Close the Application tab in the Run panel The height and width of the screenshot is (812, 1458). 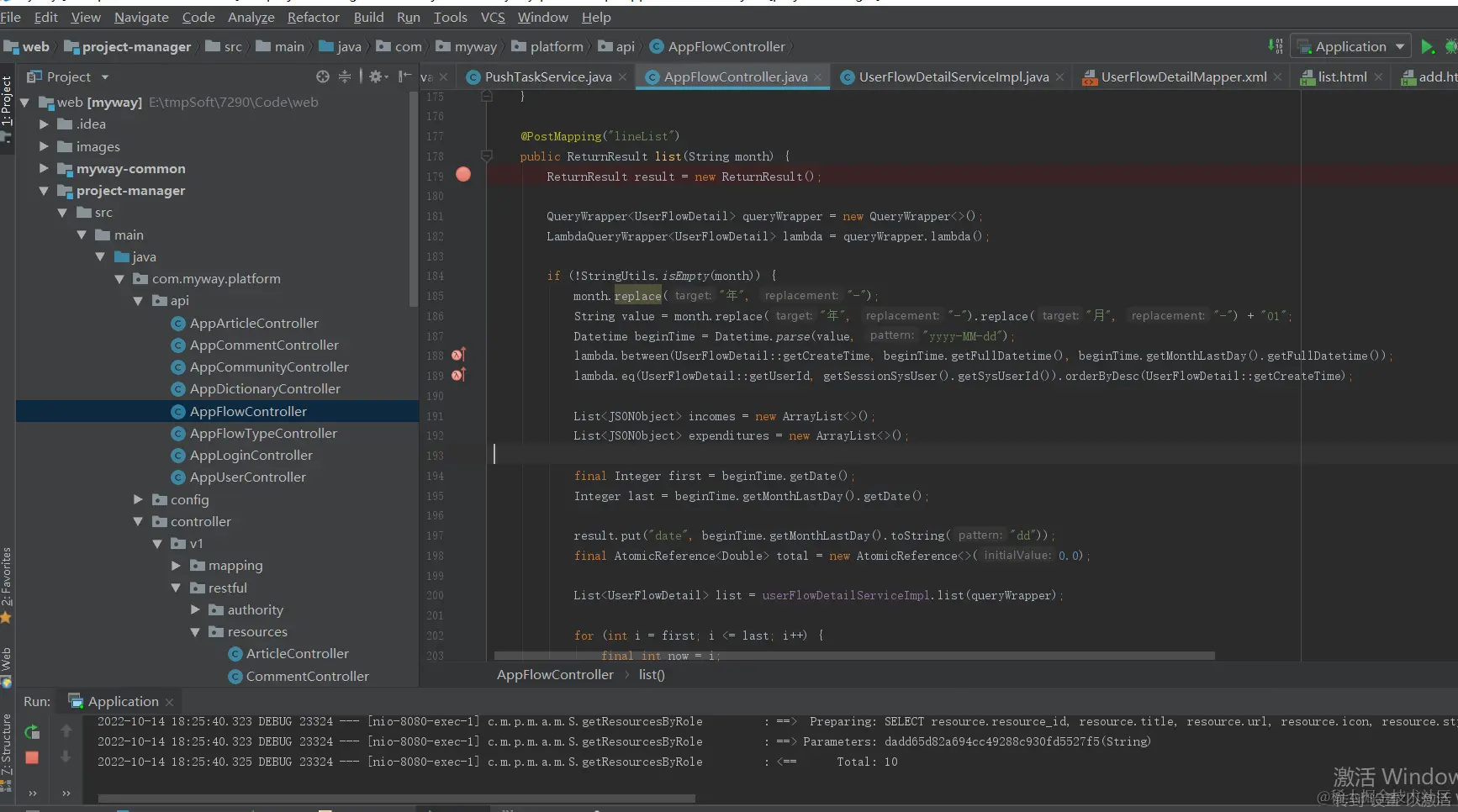pos(169,702)
